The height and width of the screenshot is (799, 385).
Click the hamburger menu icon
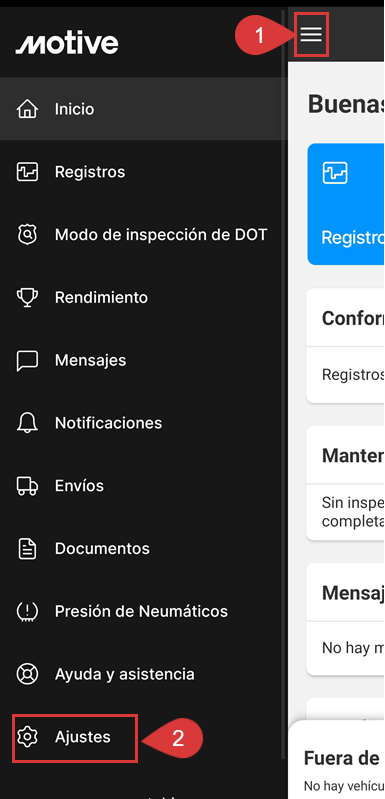[x=311, y=35]
